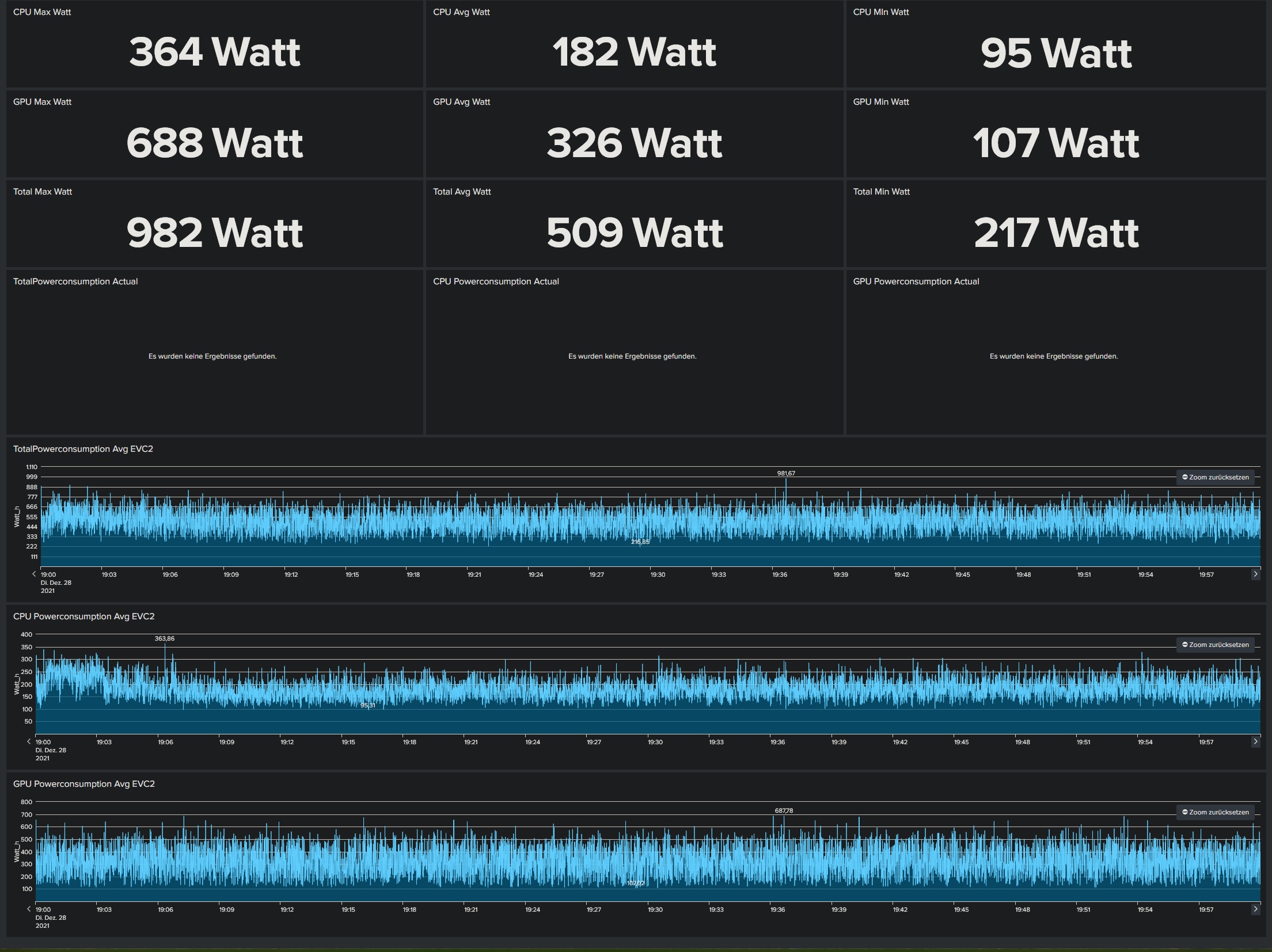Click the 981,67 peak label in Total chart

click(x=786, y=473)
